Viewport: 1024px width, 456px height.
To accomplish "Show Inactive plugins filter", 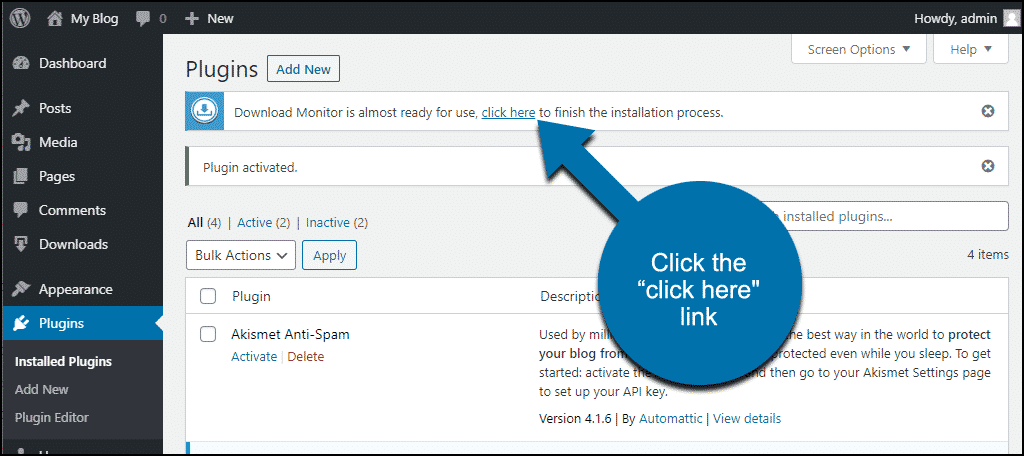I will [x=328, y=223].
